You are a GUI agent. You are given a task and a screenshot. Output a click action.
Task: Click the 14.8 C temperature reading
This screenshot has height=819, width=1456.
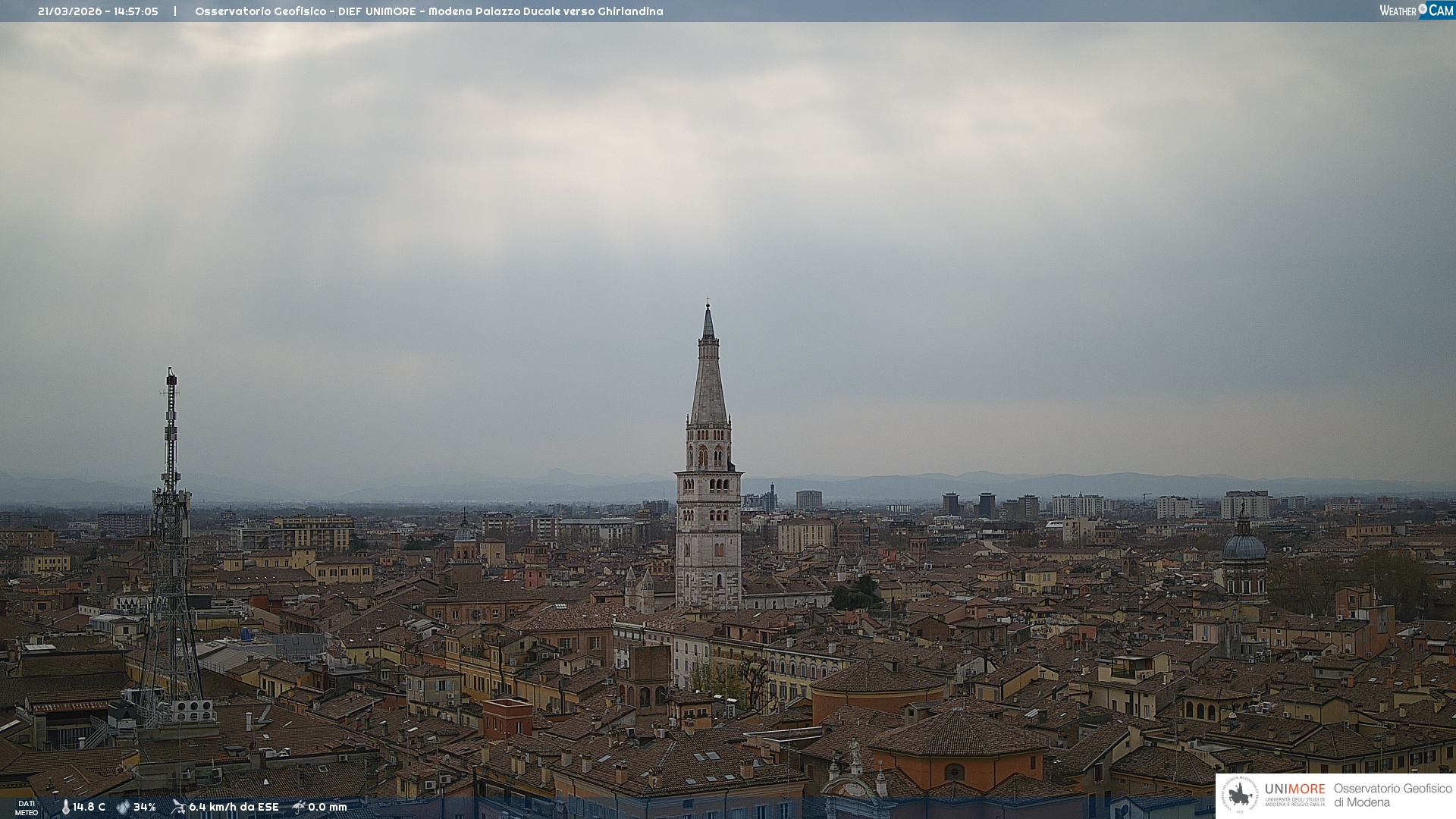pyautogui.click(x=89, y=807)
